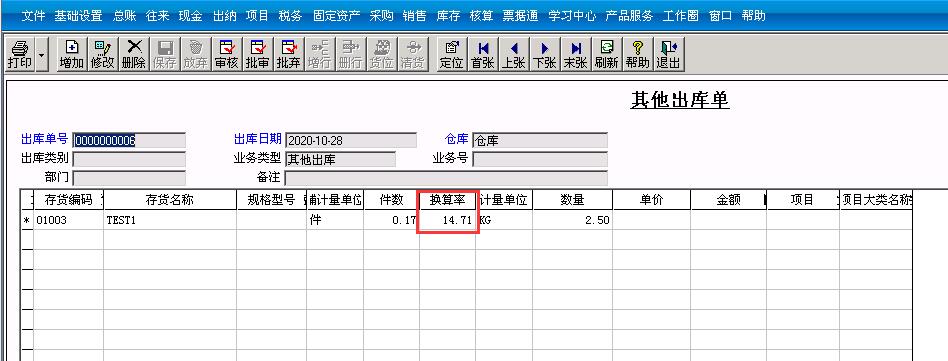Click the 定位 locate toolbar button
Screen dimensions: 948x361
tap(451, 54)
